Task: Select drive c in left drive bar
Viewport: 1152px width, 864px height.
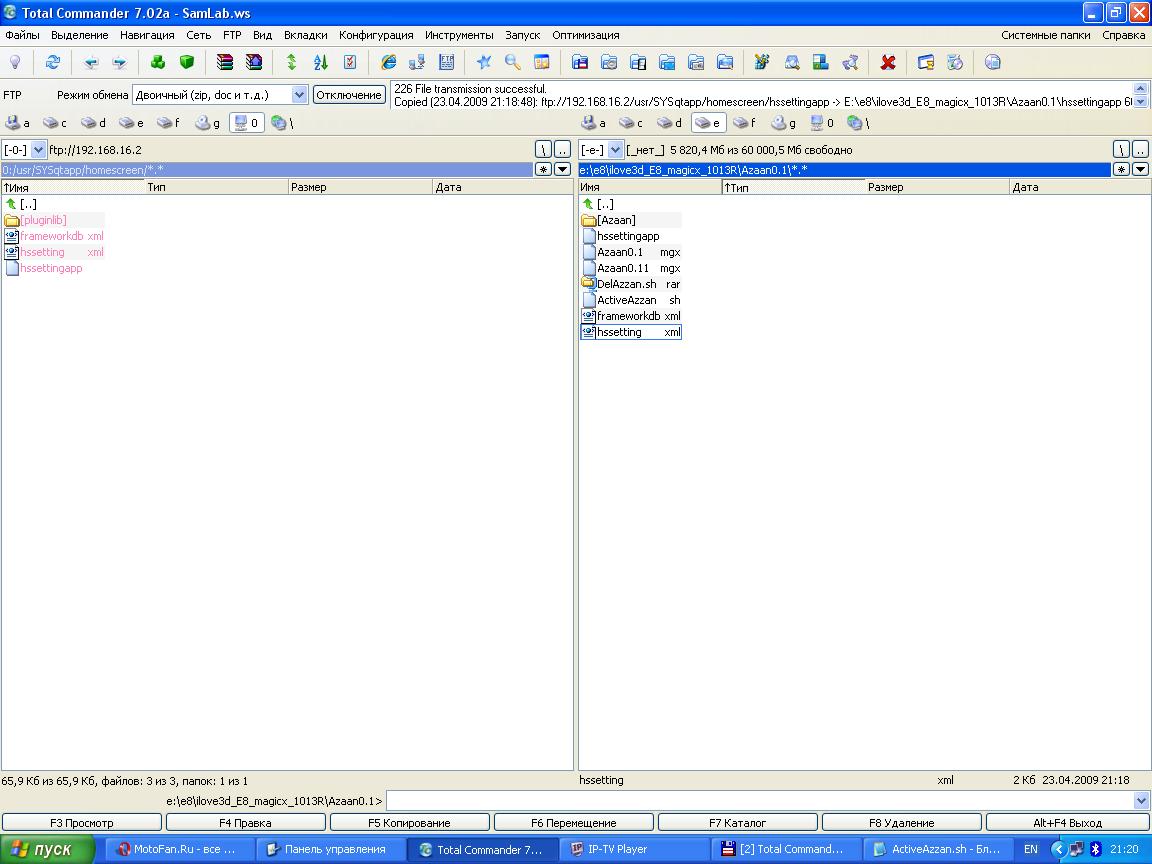Action: pyautogui.click(x=55, y=123)
